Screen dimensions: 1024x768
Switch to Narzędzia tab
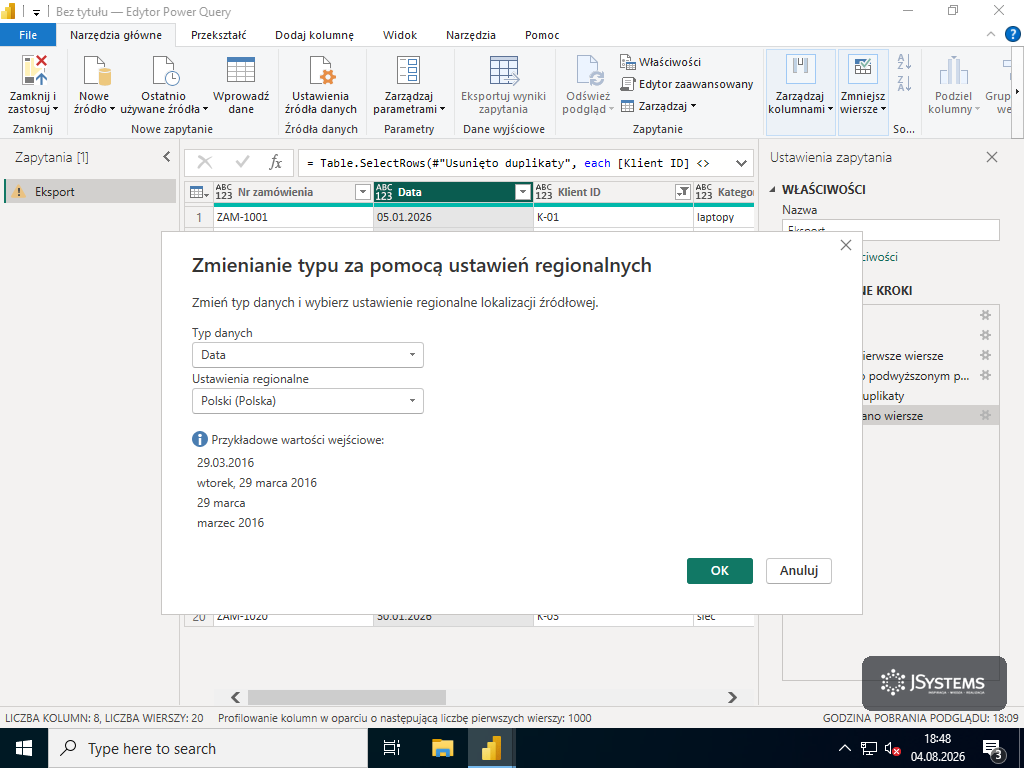471,35
